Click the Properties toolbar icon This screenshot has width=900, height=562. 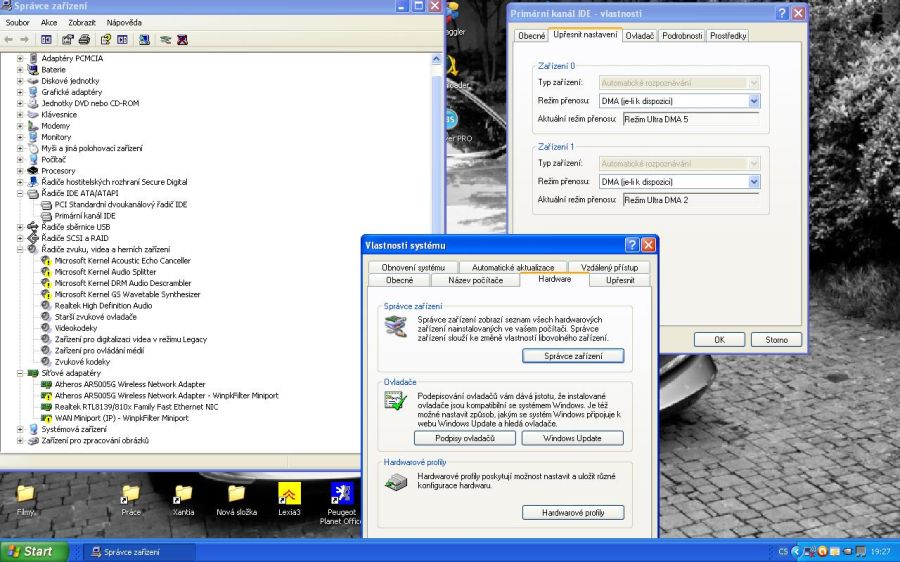[x=68, y=40]
